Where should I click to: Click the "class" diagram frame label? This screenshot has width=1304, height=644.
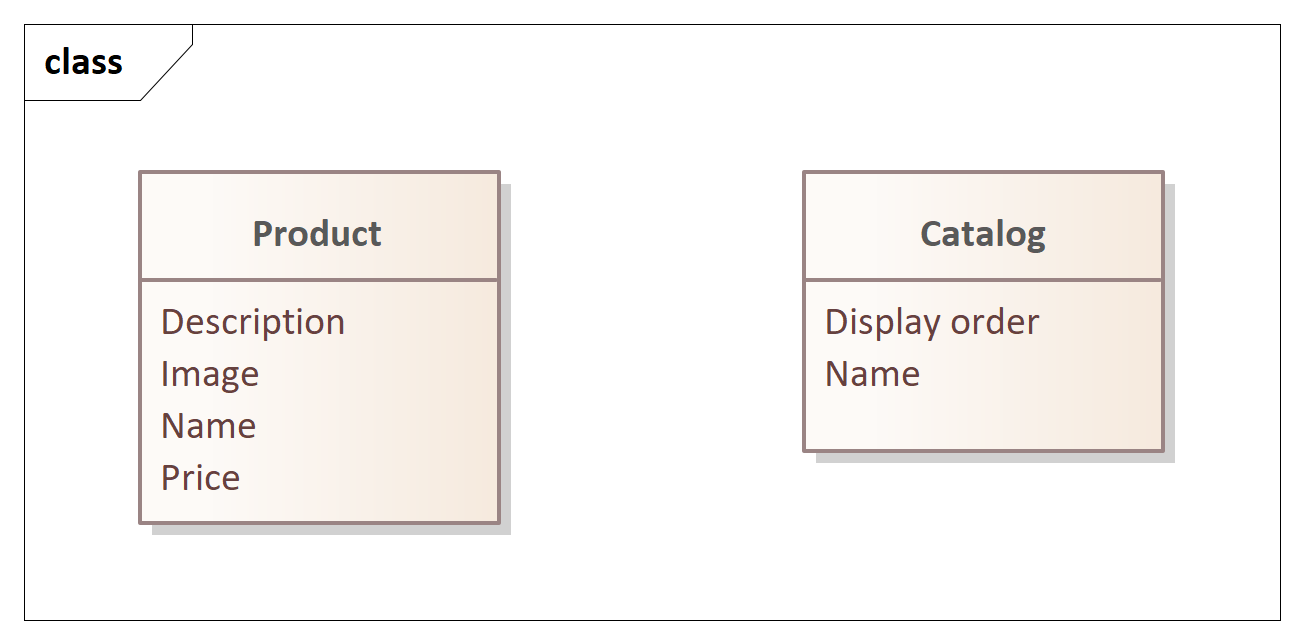[84, 62]
